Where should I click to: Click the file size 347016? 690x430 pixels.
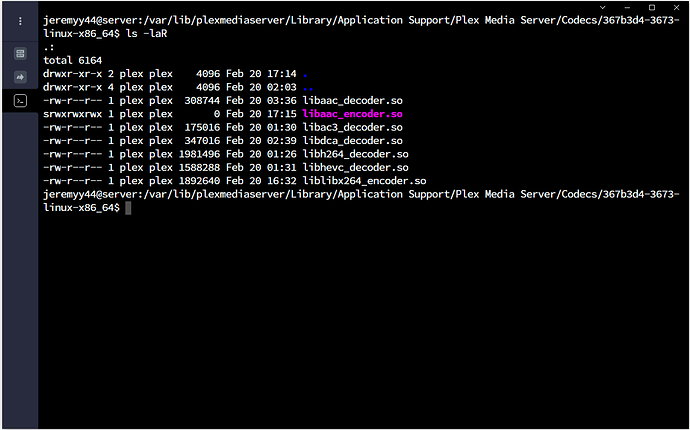pos(202,141)
